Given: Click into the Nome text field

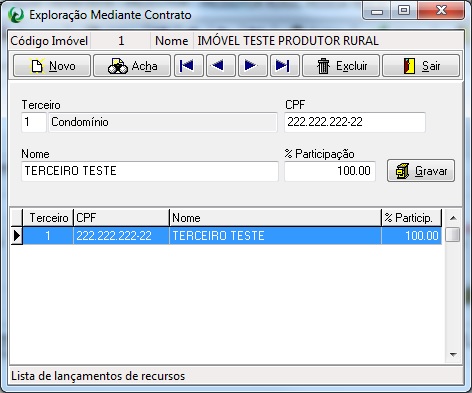Looking at the screenshot, I should (x=150, y=171).
